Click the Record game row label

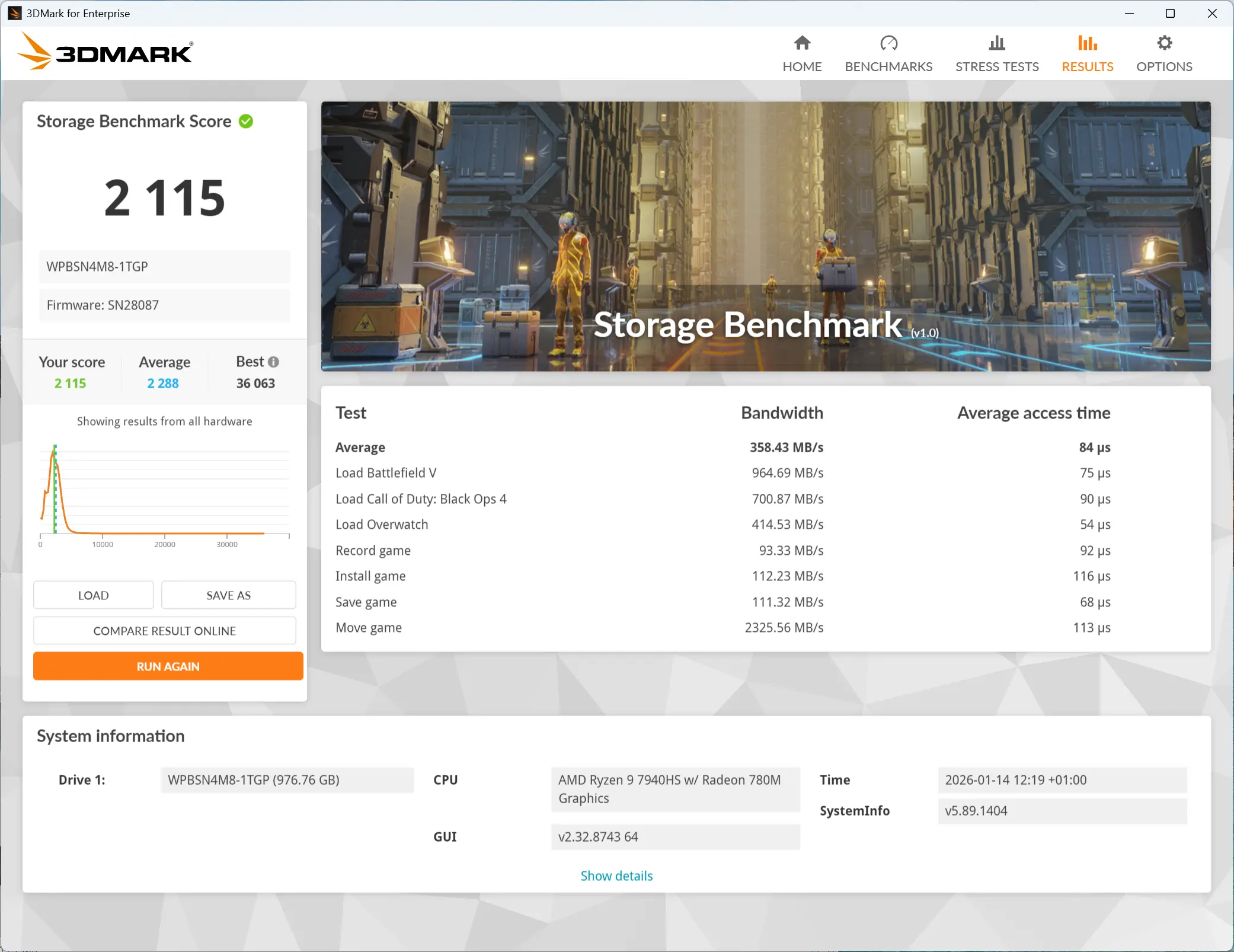373,551
